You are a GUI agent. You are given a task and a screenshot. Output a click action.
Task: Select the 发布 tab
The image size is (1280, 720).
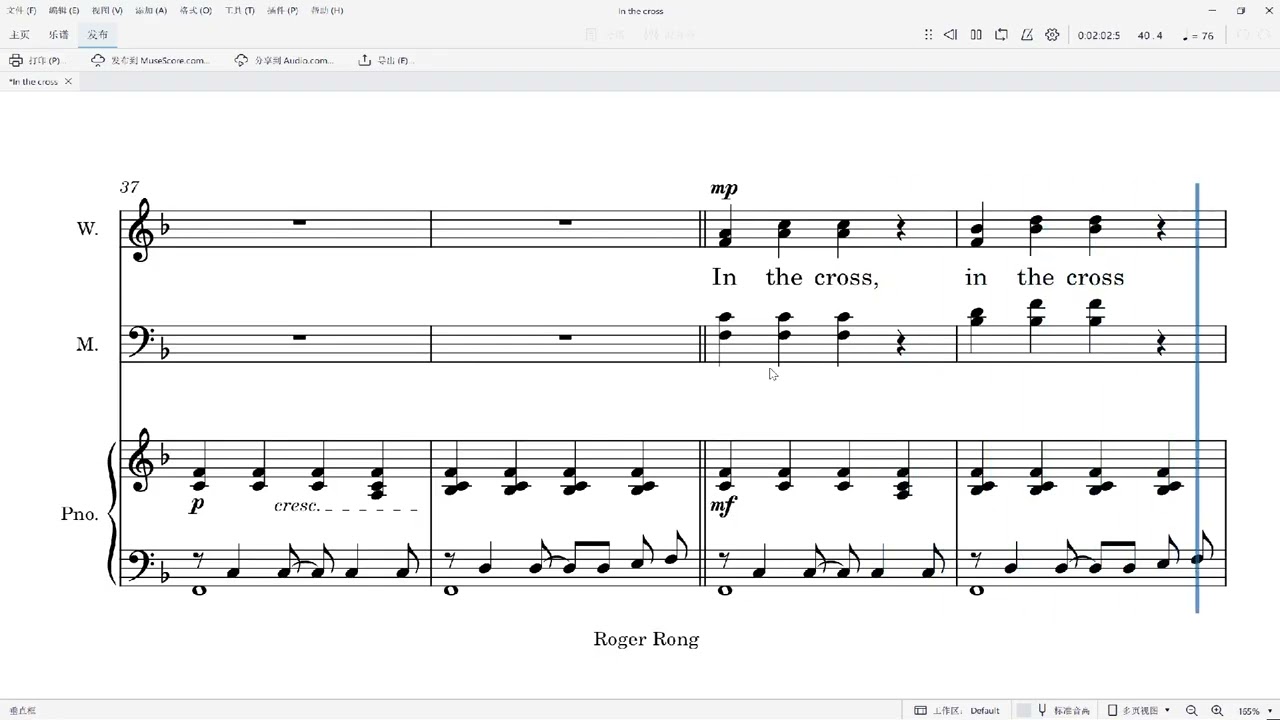click(x=97, y=35)
